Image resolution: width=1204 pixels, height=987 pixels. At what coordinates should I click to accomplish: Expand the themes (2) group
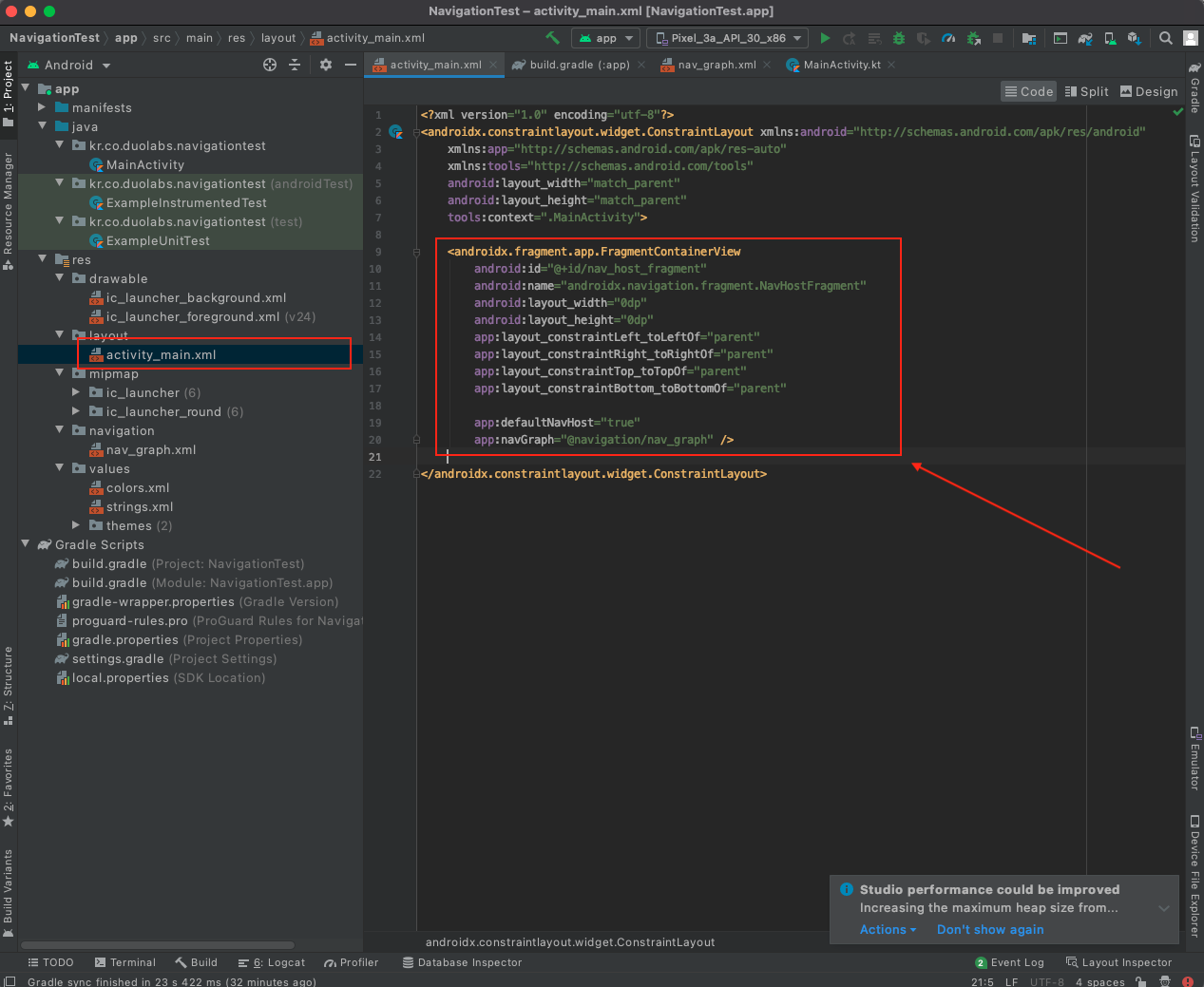(x=76, y=525)
